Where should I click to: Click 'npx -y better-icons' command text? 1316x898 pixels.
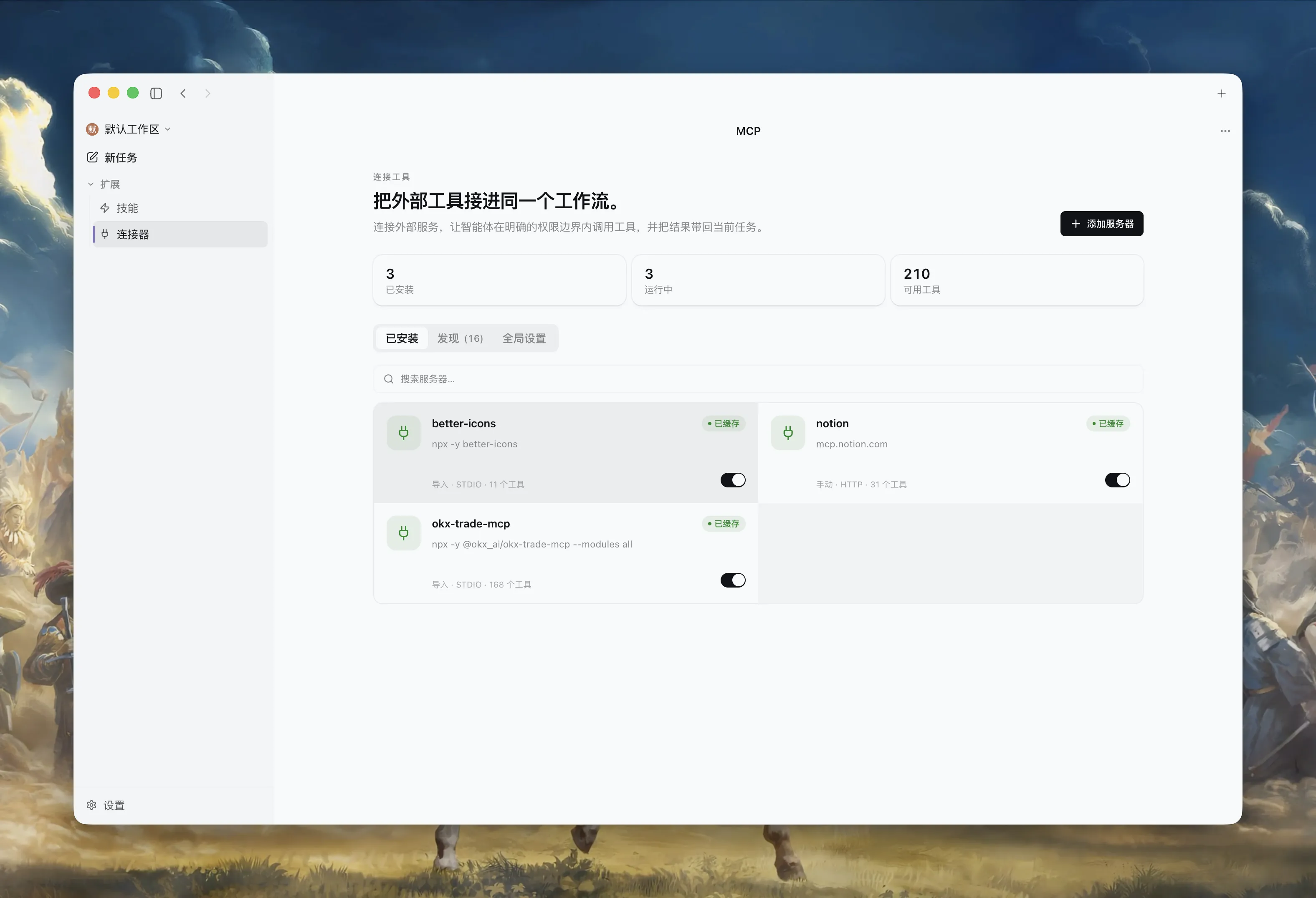(x=474, y=444)
